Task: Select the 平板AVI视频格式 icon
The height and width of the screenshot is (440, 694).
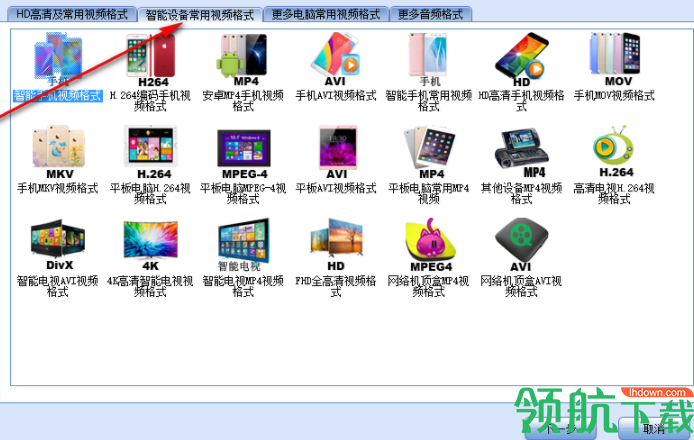Action: click(x=337, y=152)
